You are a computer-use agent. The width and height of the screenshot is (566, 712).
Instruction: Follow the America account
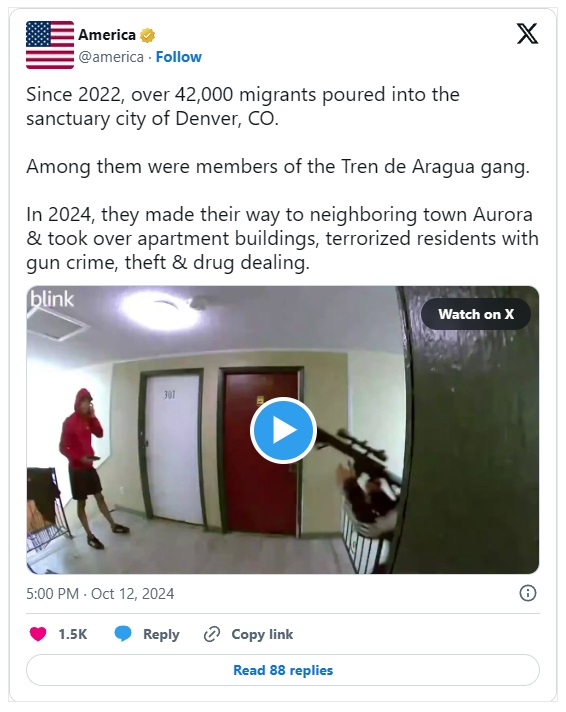click(179, 57)
